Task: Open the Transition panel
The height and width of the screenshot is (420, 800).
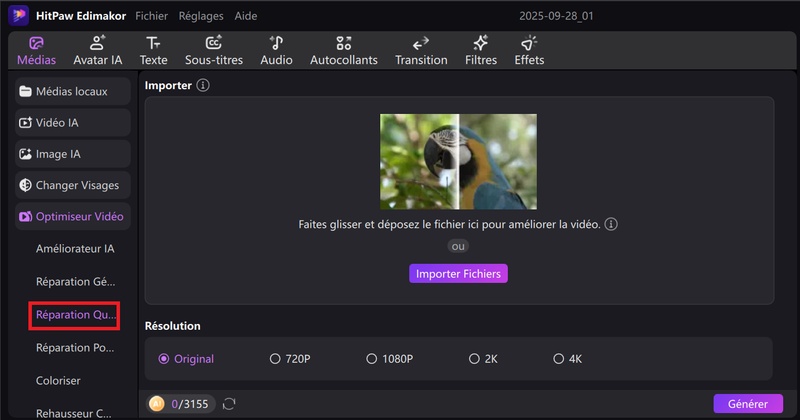Action: click(x=421, y=51)
